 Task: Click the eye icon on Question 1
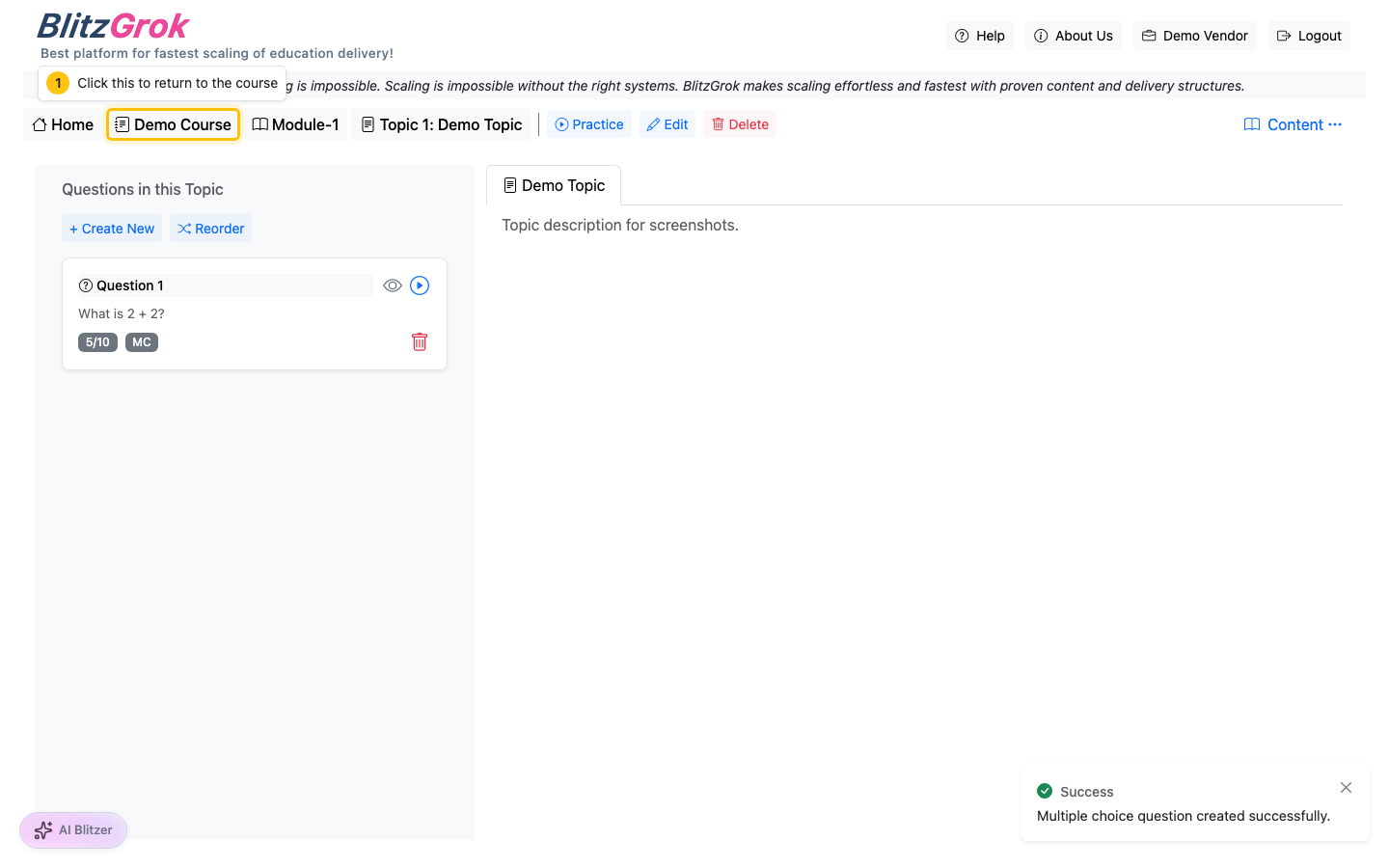point(392,285)
